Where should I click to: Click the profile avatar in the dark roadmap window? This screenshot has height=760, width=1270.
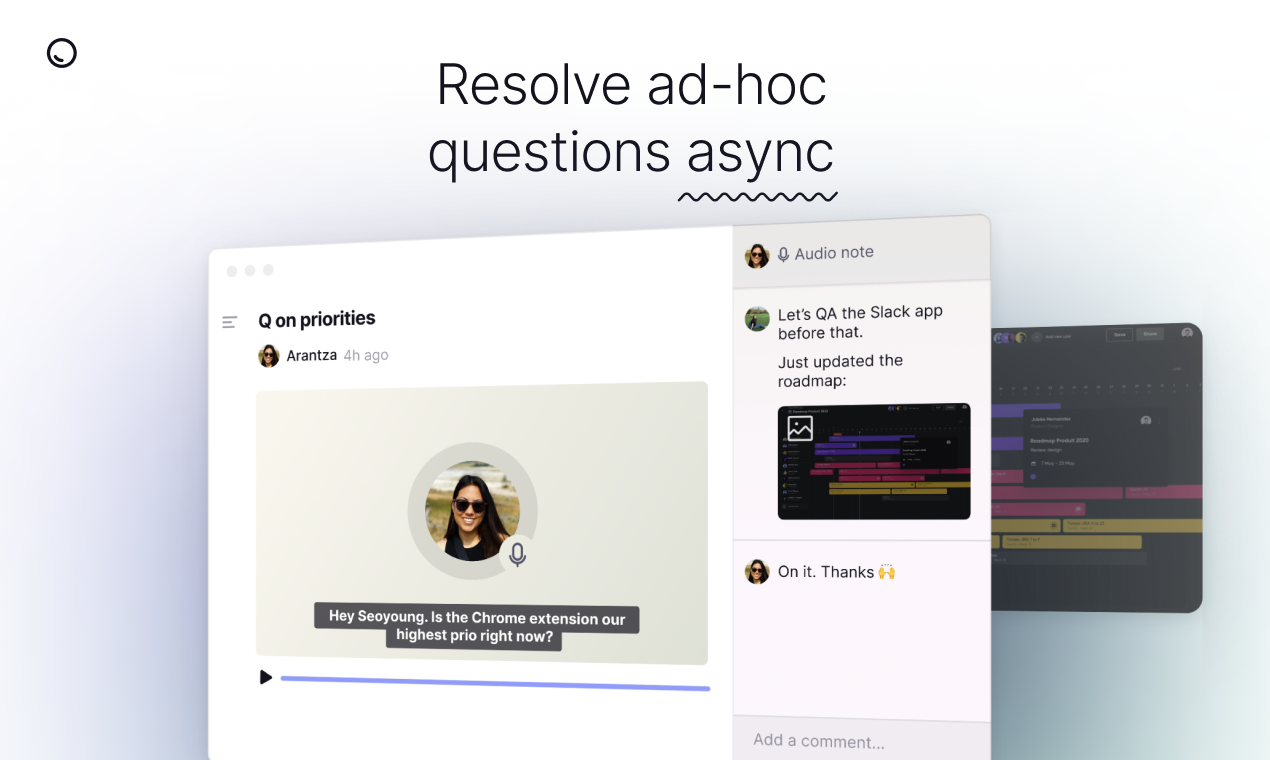(1187, 333)
